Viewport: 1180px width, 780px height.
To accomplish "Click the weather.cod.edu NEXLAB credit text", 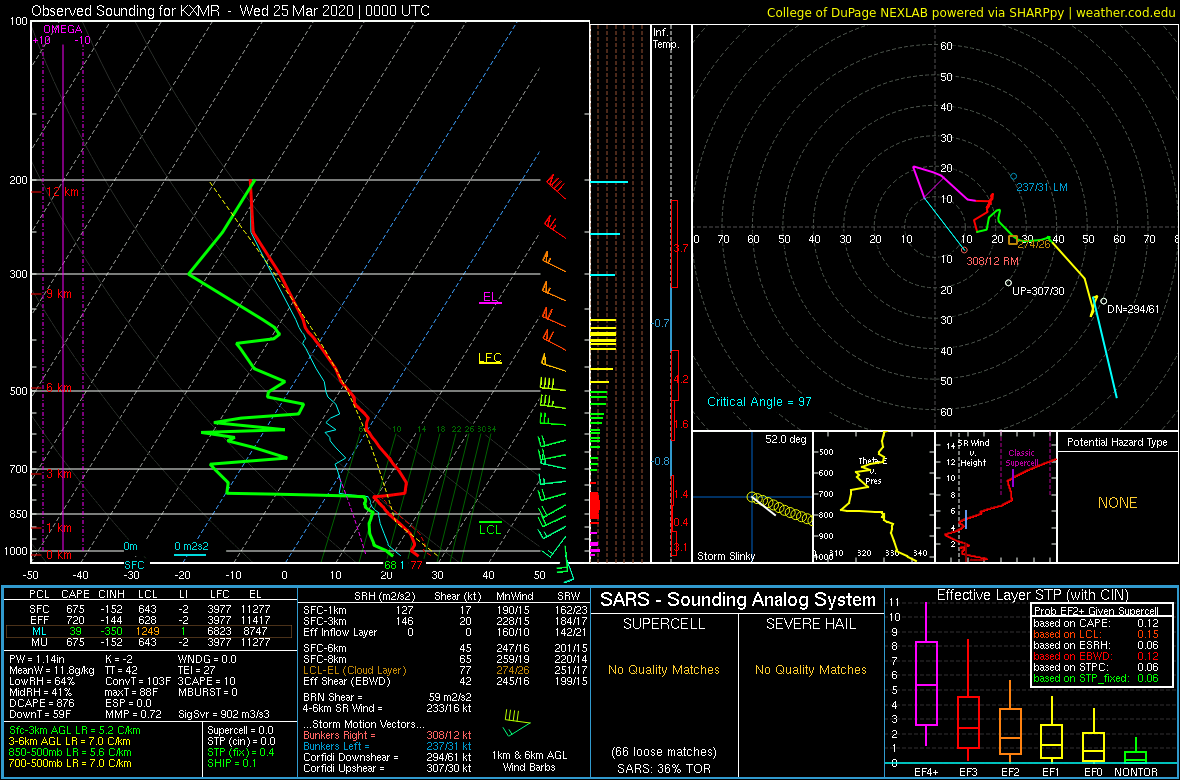I will [971, 11].
